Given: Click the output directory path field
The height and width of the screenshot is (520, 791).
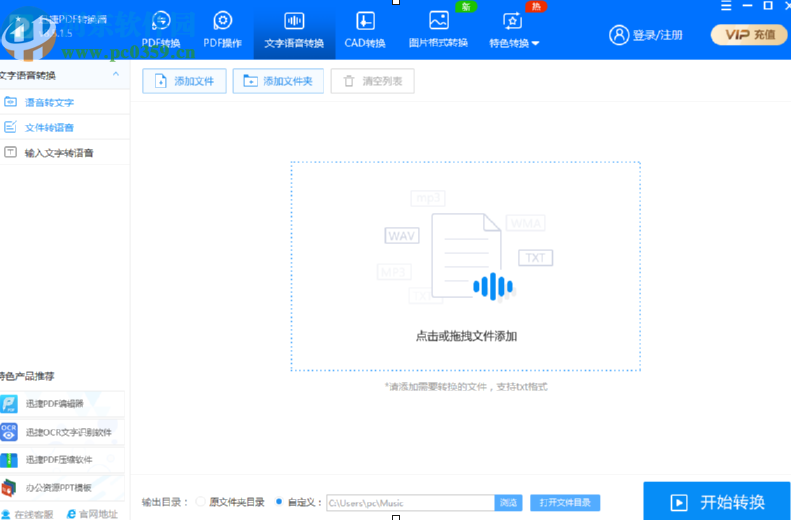Looking at the screenshot, I should [408, 503].
